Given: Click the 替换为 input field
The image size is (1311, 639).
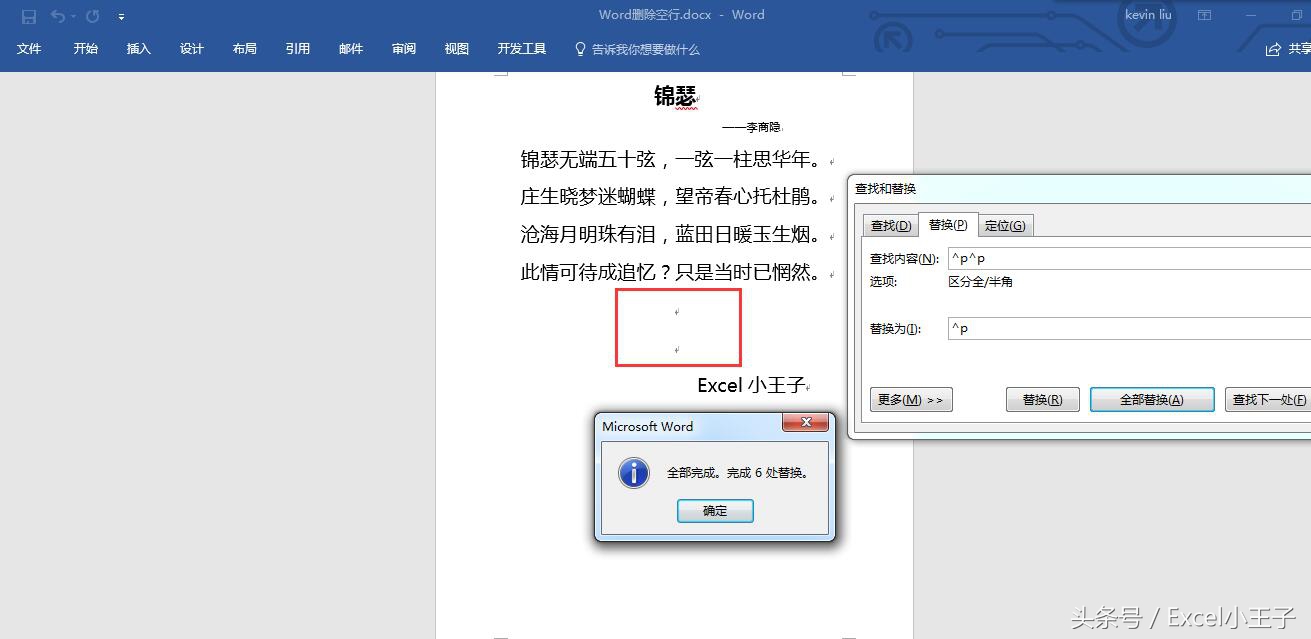Looking at the screenshot, I should pyautogui.click(x=1129, y=328).
